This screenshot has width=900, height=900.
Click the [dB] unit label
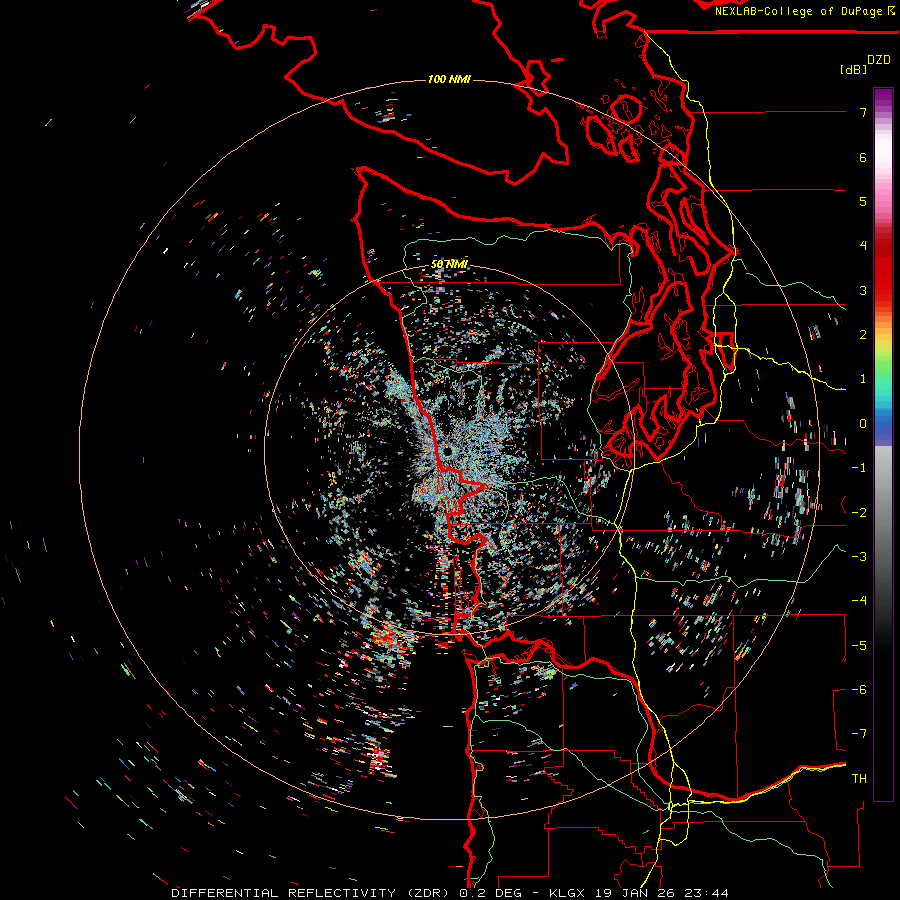tap(853, 69)
